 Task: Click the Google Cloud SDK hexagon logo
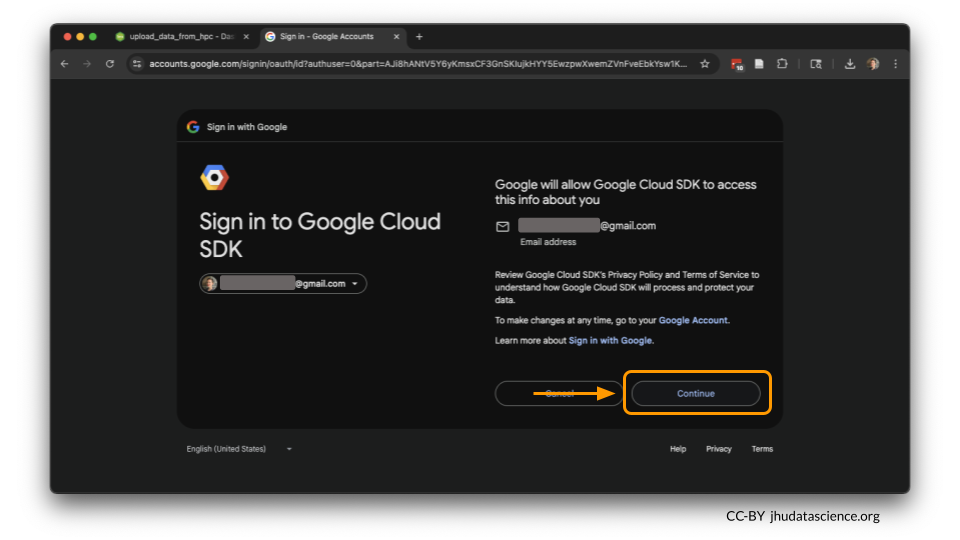214,178
